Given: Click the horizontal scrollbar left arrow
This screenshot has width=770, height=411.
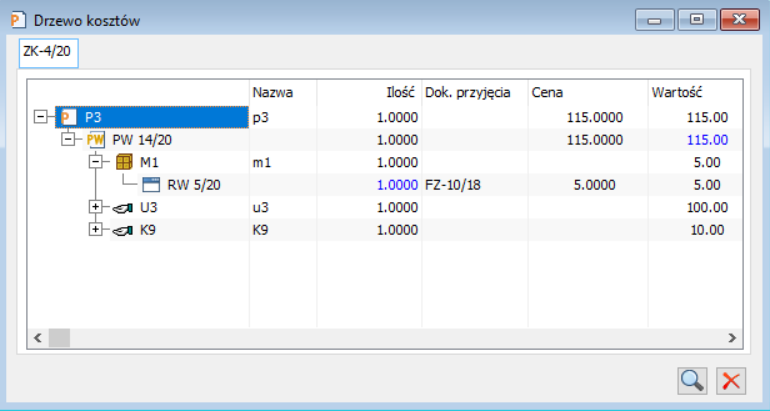Looking at the screenshot, I should [38, 338].
